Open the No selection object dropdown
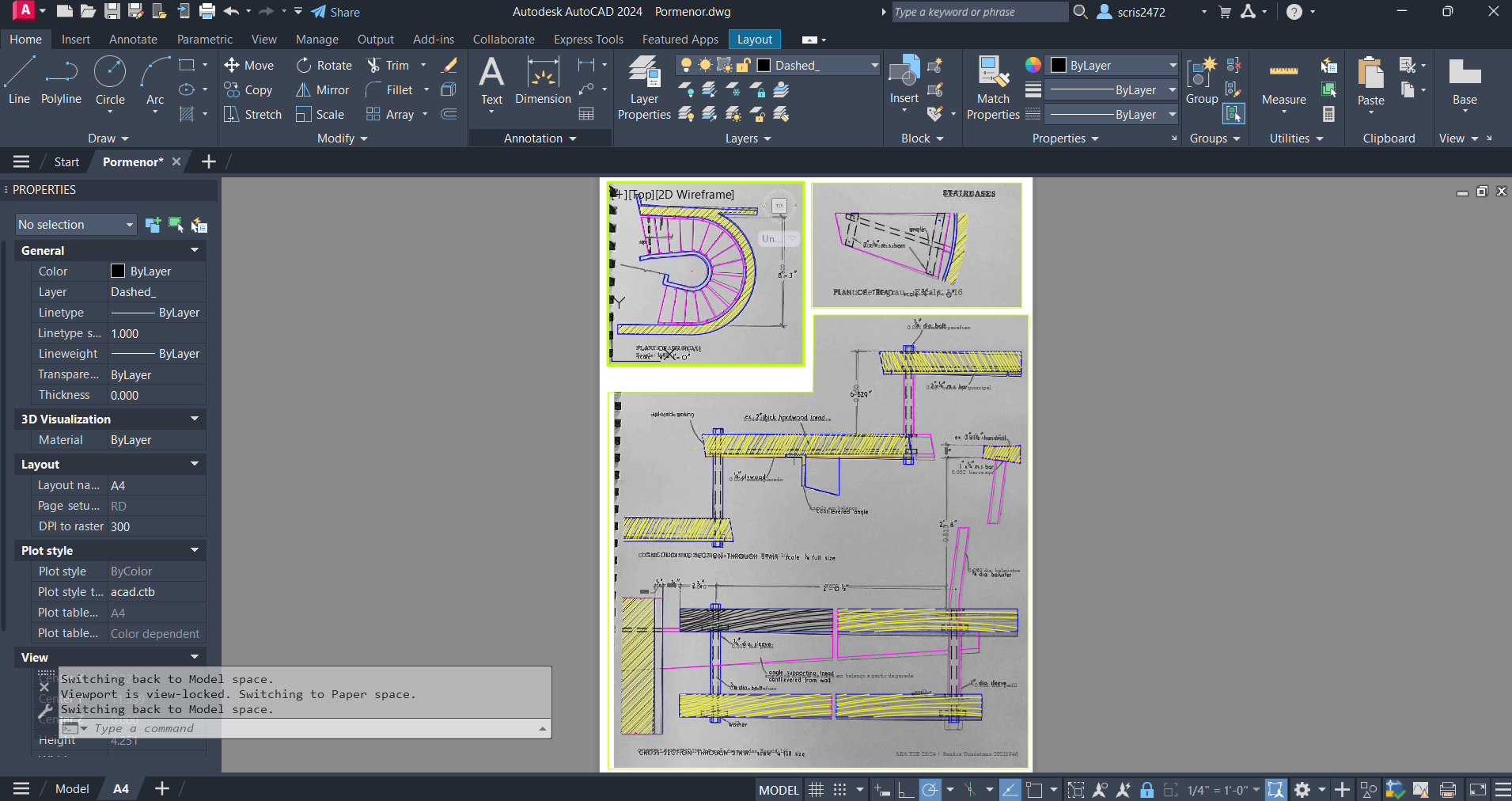The height and width of the screenshot is (801, 1512). pyautogui.click(x=76, y=225)
